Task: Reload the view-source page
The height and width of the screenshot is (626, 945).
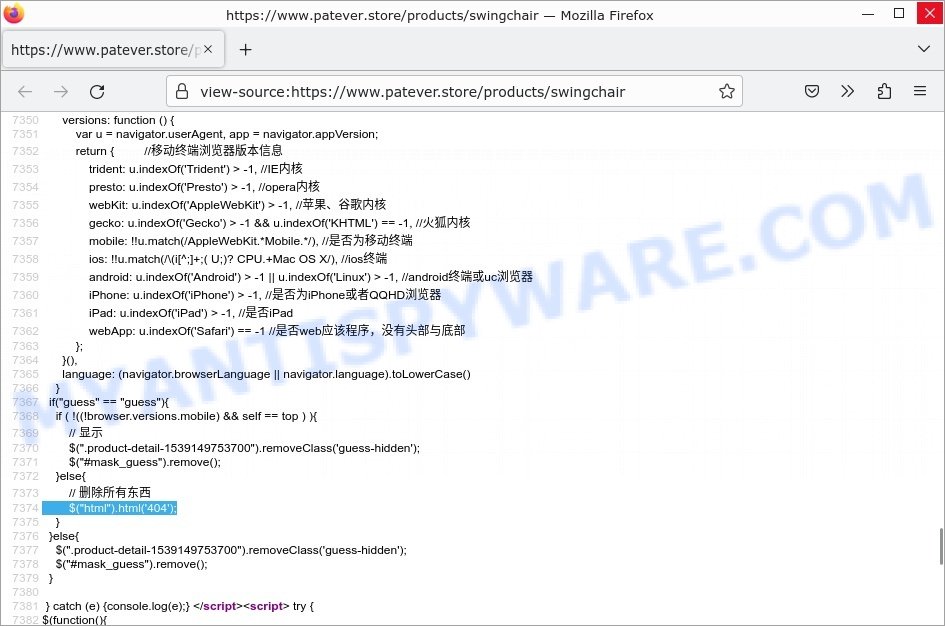Action: pyautogui.click(x=97, y=92)
